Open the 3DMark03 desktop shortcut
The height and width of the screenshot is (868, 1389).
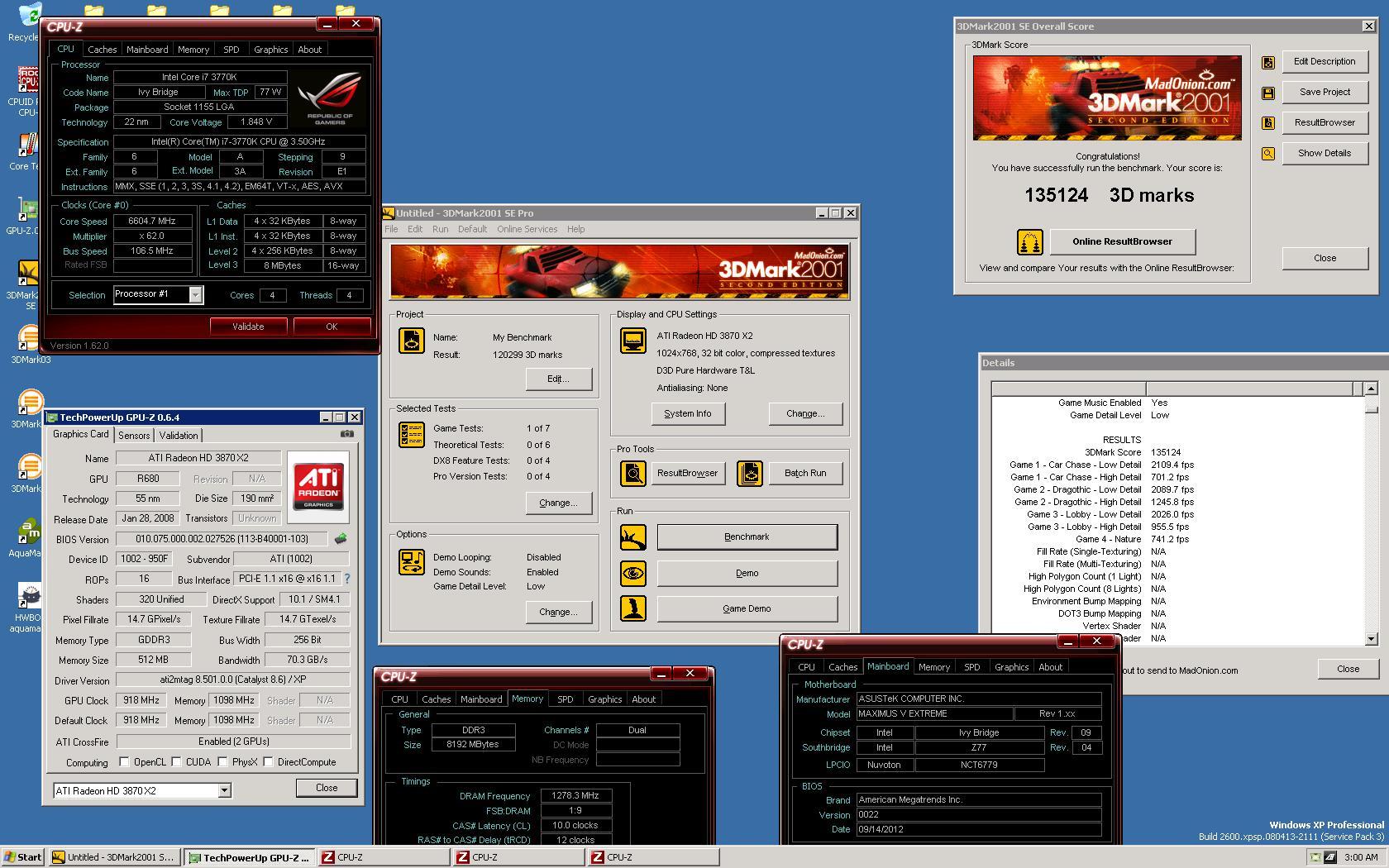click(30, 342)
